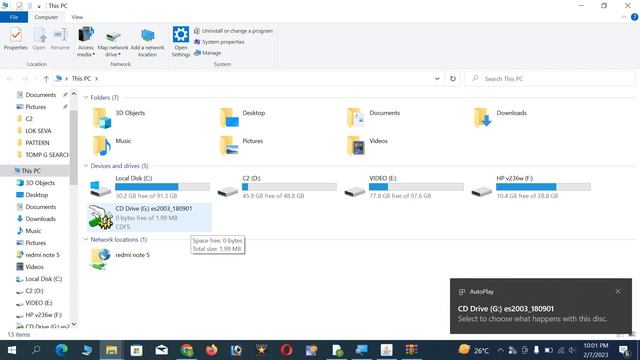
Task: Select HP v236w (F:) in navigation tree
Action: point(43,315)
